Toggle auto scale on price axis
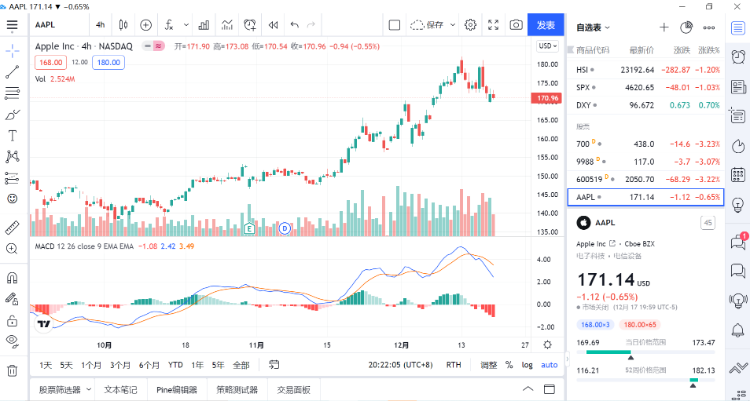The height and width of the screenshot is (401, 750). 549,365
